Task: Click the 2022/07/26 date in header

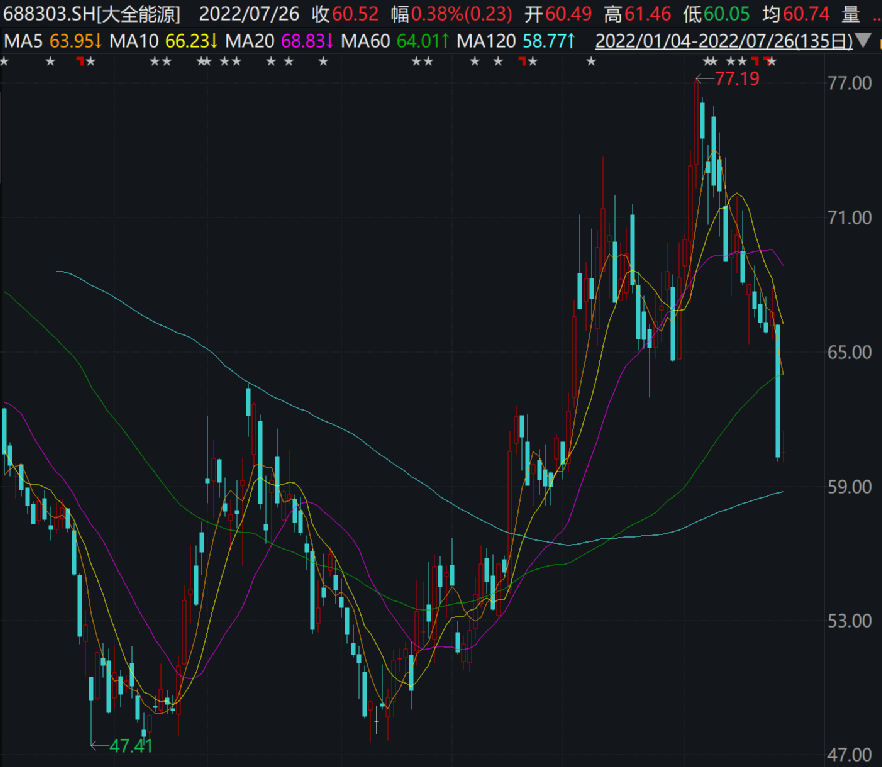Action: (246, 14)
